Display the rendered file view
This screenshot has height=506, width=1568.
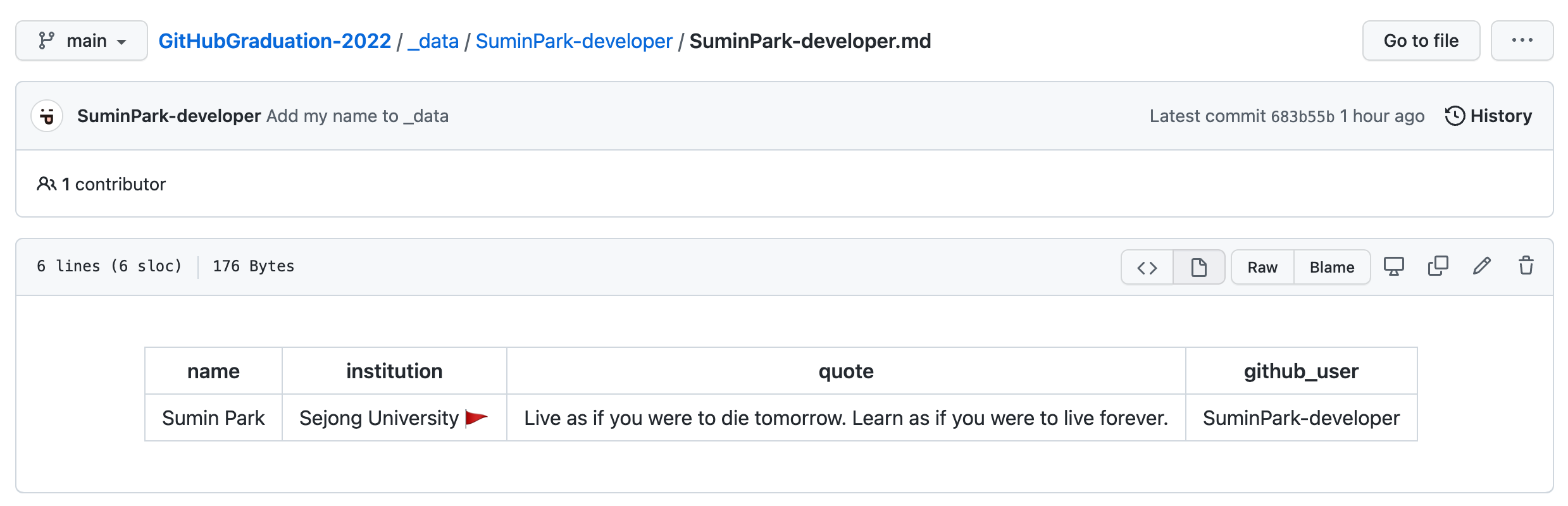tap(1199, 268)
